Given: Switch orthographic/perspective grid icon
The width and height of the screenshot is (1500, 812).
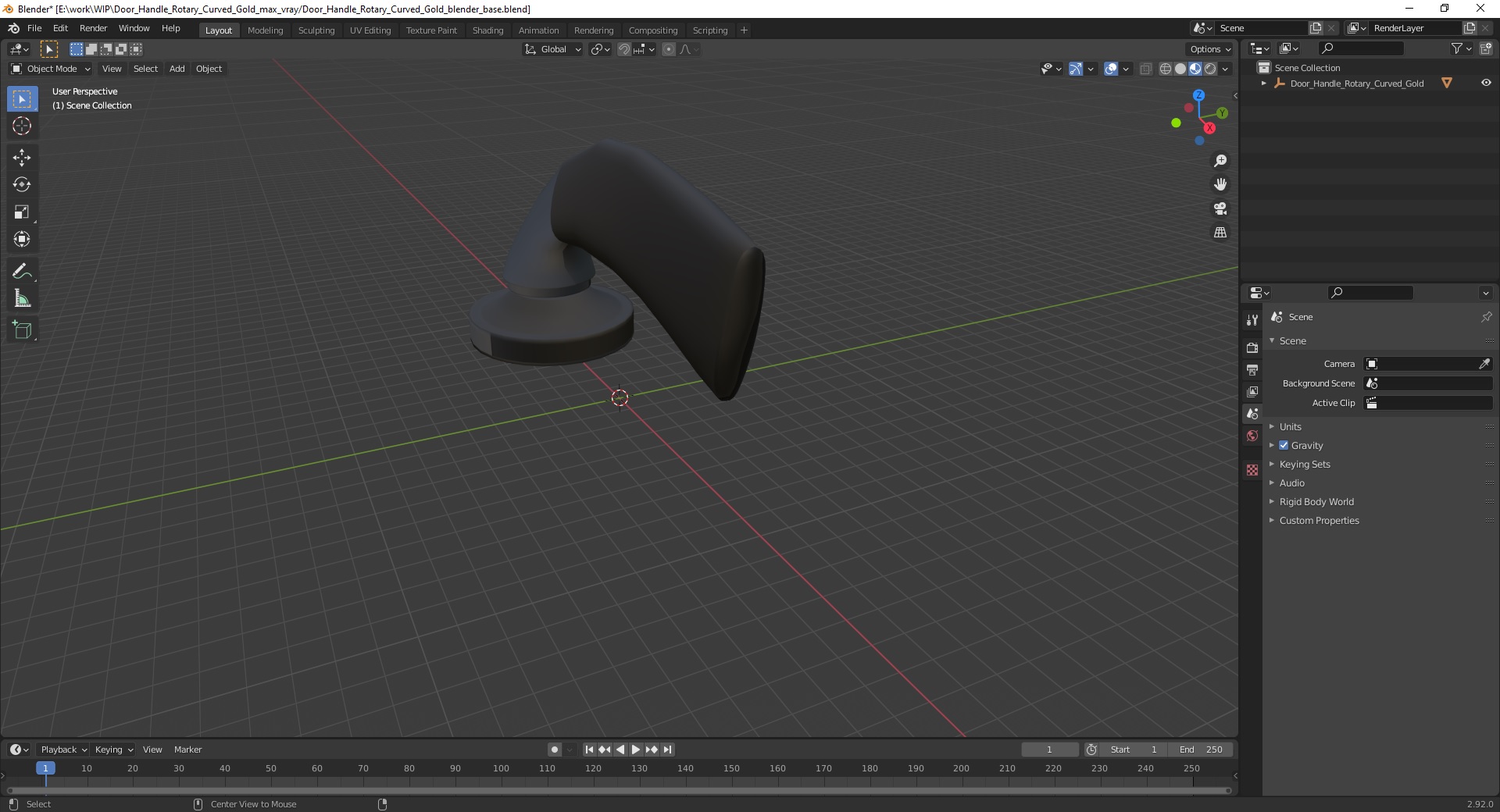Looking at the screenshot, I should [x=1220, y=233].
